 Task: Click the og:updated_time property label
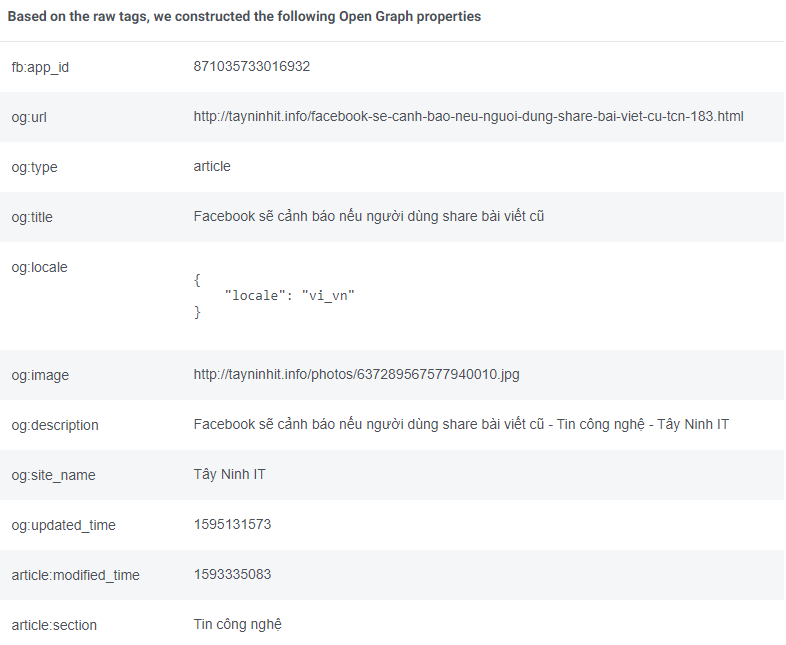(x=63, y=525)
